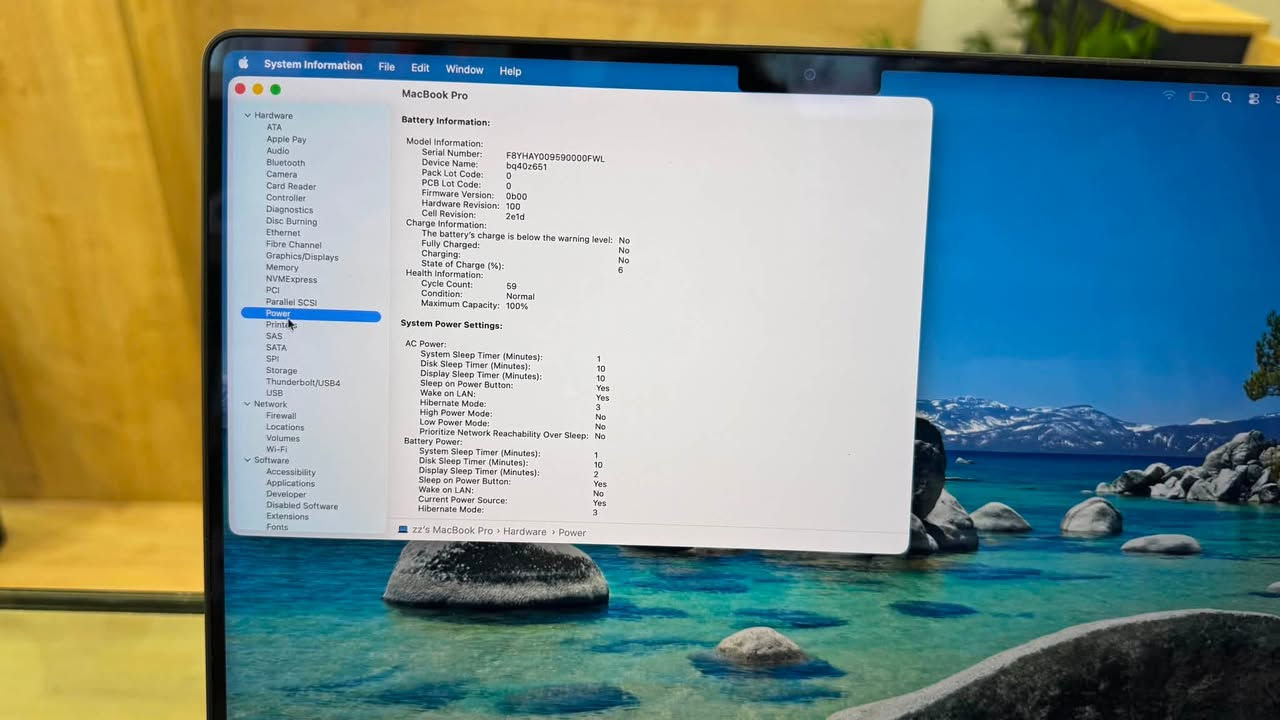Screen dimensions: 1280x720
Task: Select PCI in the sidebar
Action: click(273, 290)
